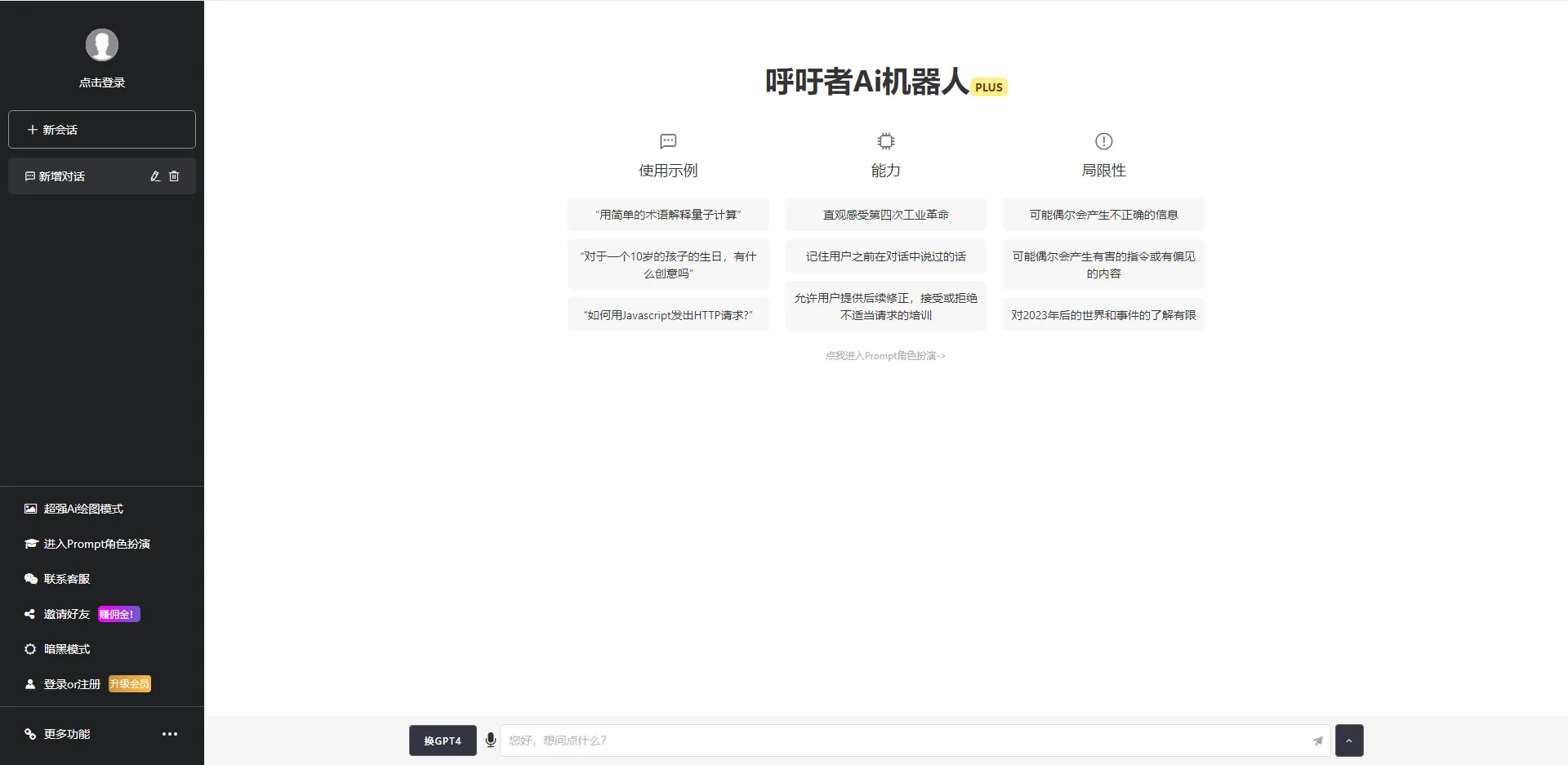1568x765 pixels.
Task: Click the user avatar icon to log in
Action: 102,45
